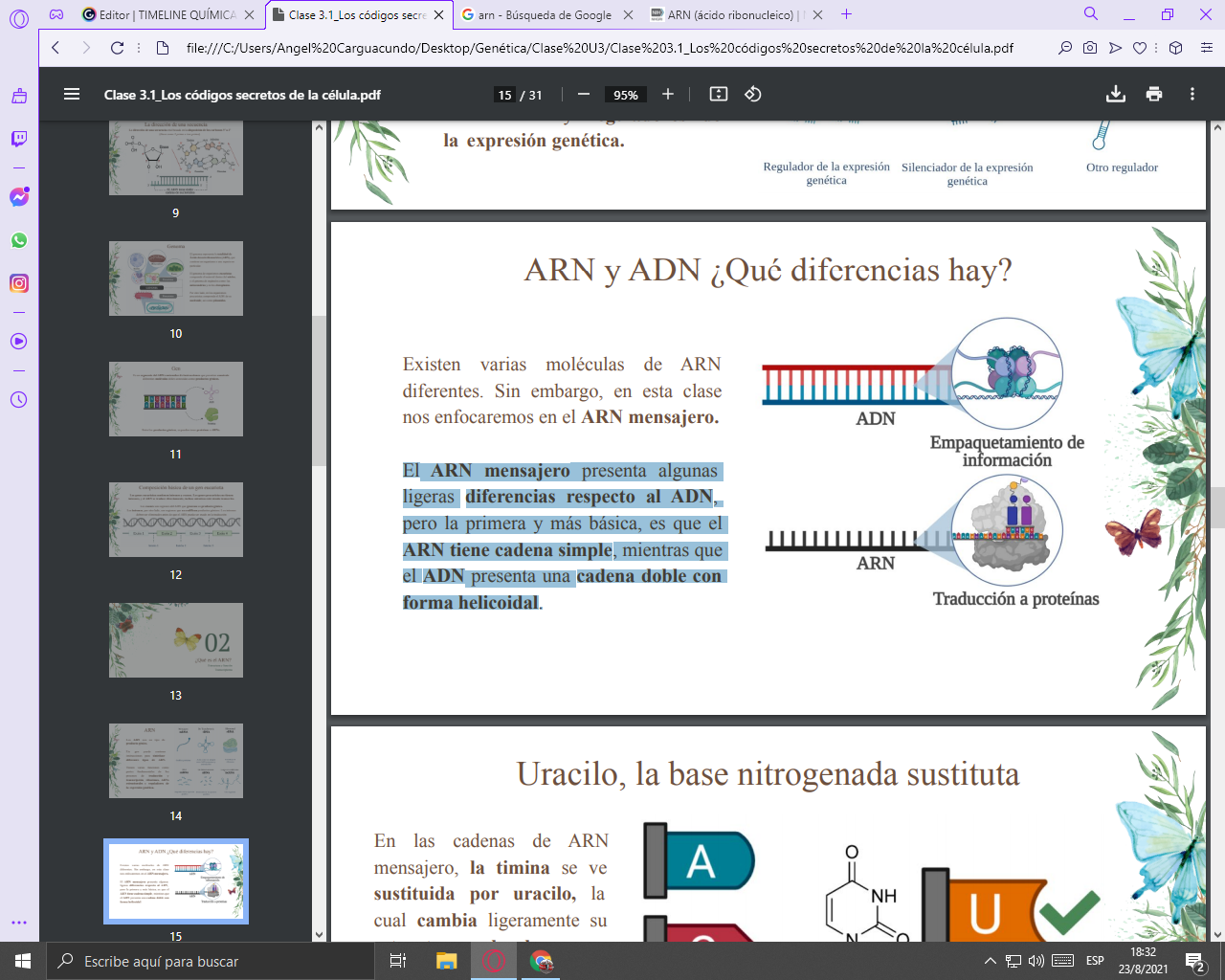Viewport: 1225px width, 980px height.
Task: Open Instagram in the Opera sidebar
Action: (x=19, y=283)
